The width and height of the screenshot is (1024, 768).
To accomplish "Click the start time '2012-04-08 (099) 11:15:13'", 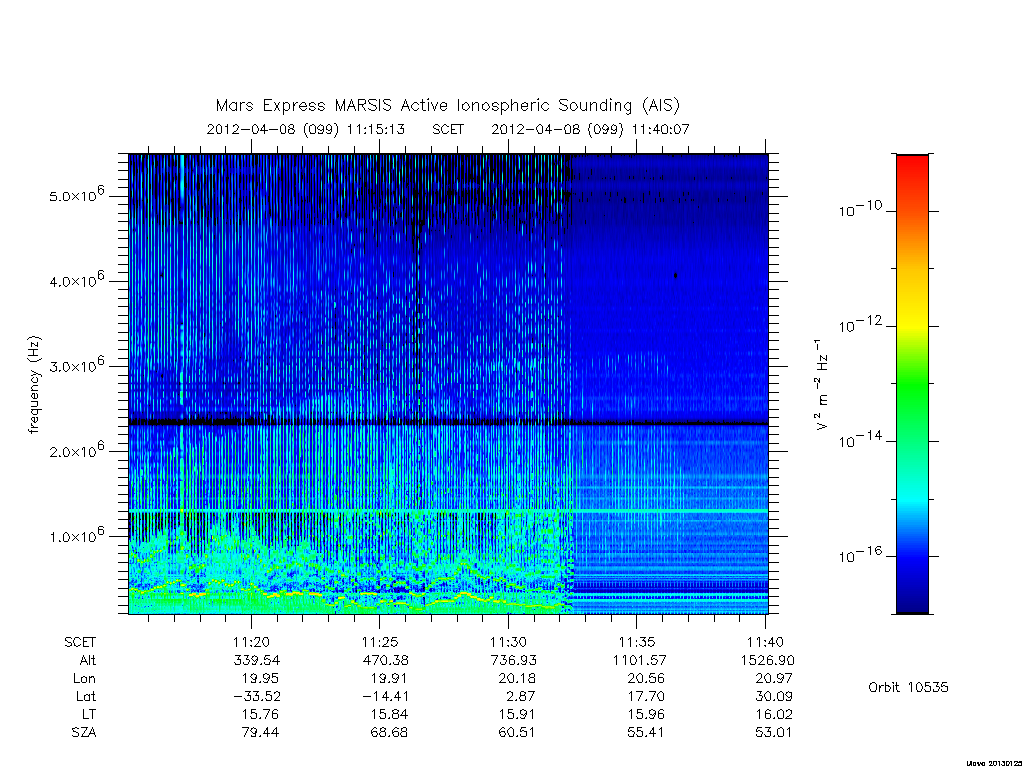I will [306, 129].
